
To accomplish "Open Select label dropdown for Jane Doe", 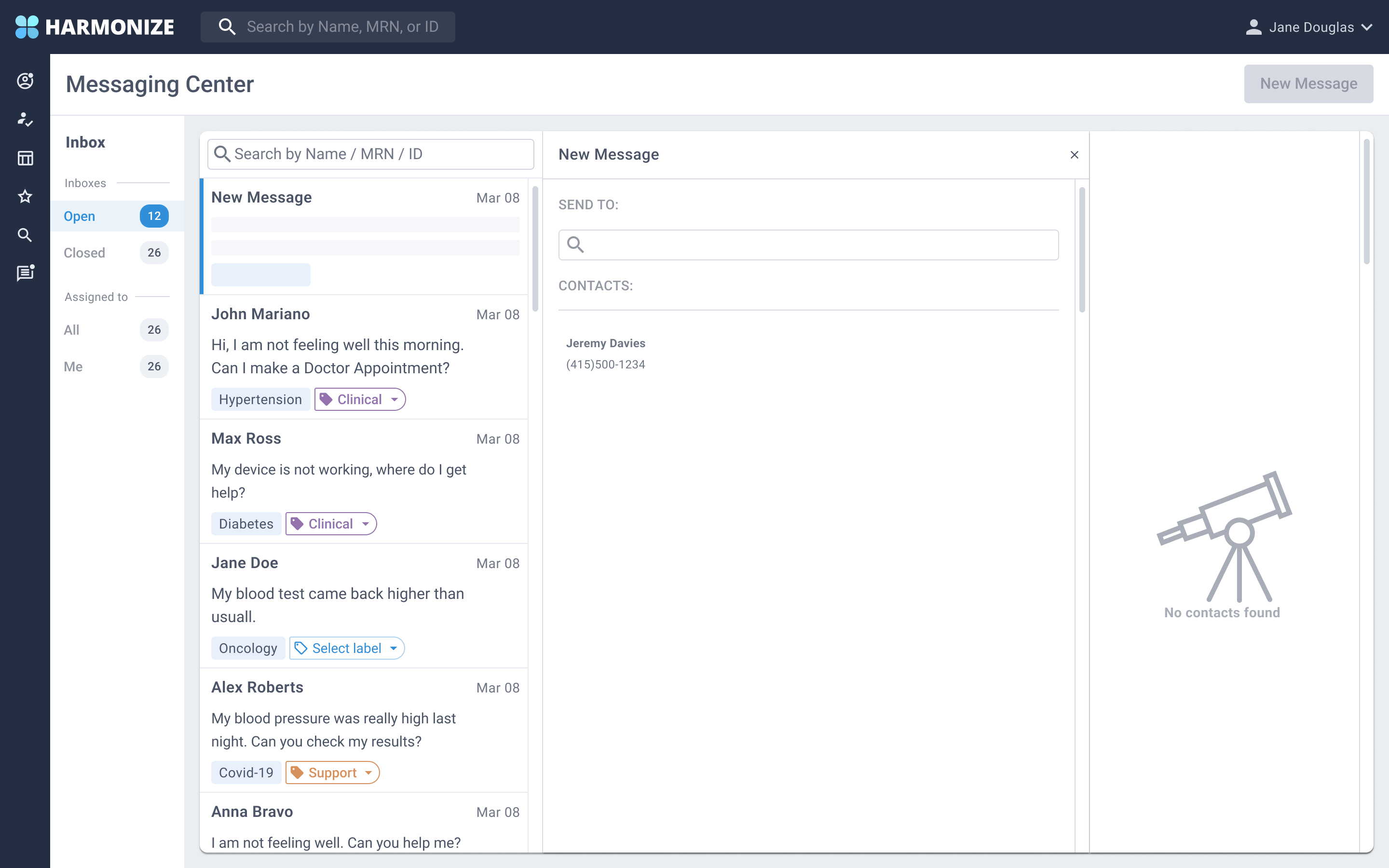I will tap(347, 648).
